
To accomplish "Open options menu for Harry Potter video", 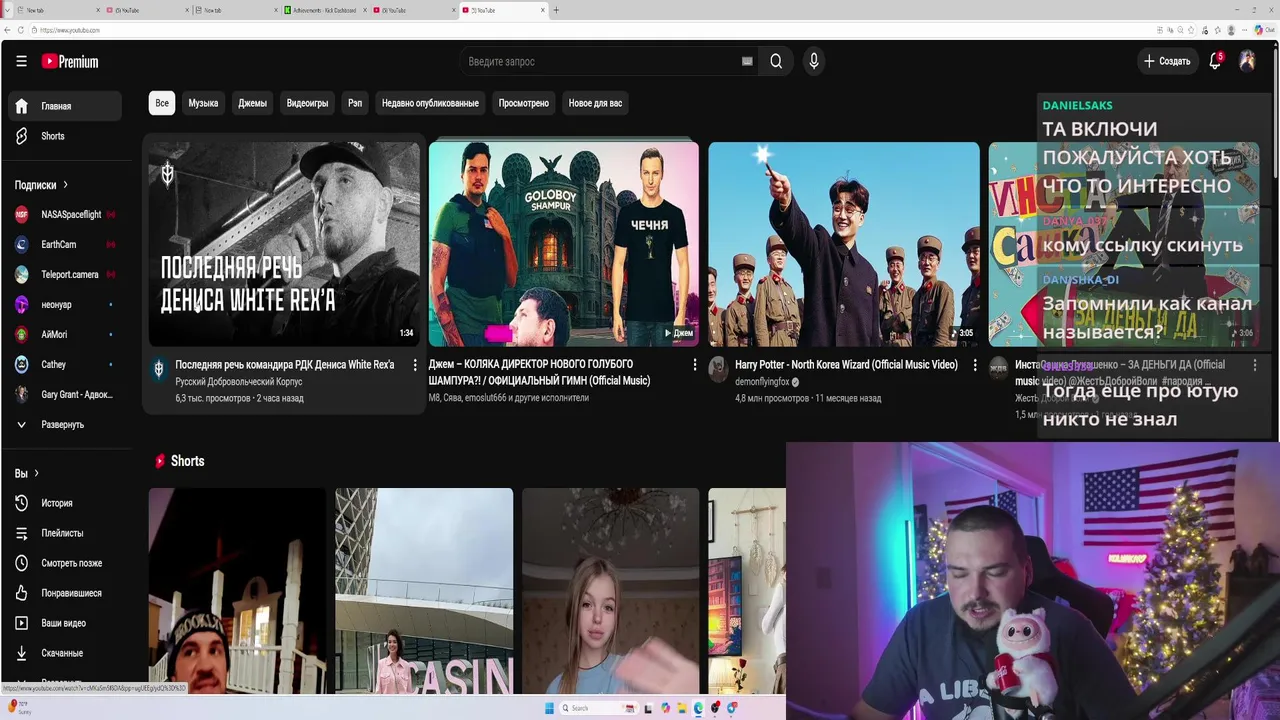I will 974,365.
